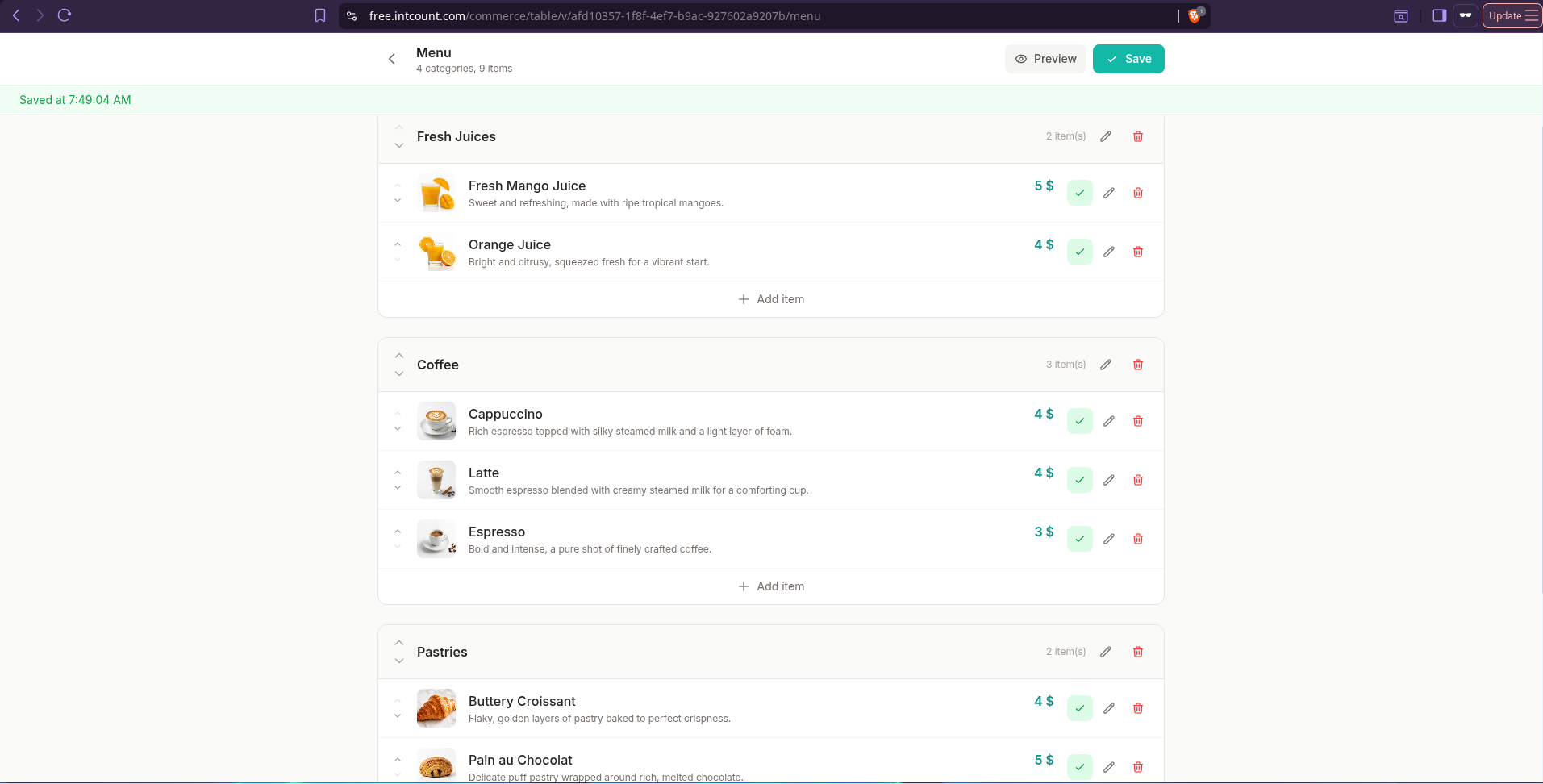Viewport: 1543px width, 784px height.
Task: Toggle the browser sidebar panel icon
Action: tap(1439, 15)
